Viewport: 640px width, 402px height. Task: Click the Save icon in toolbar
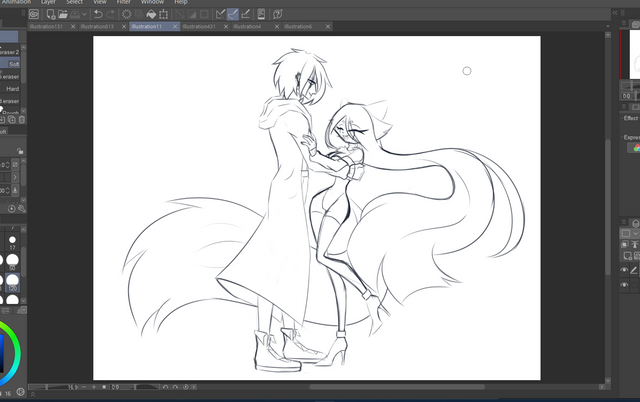click(75, 14)
